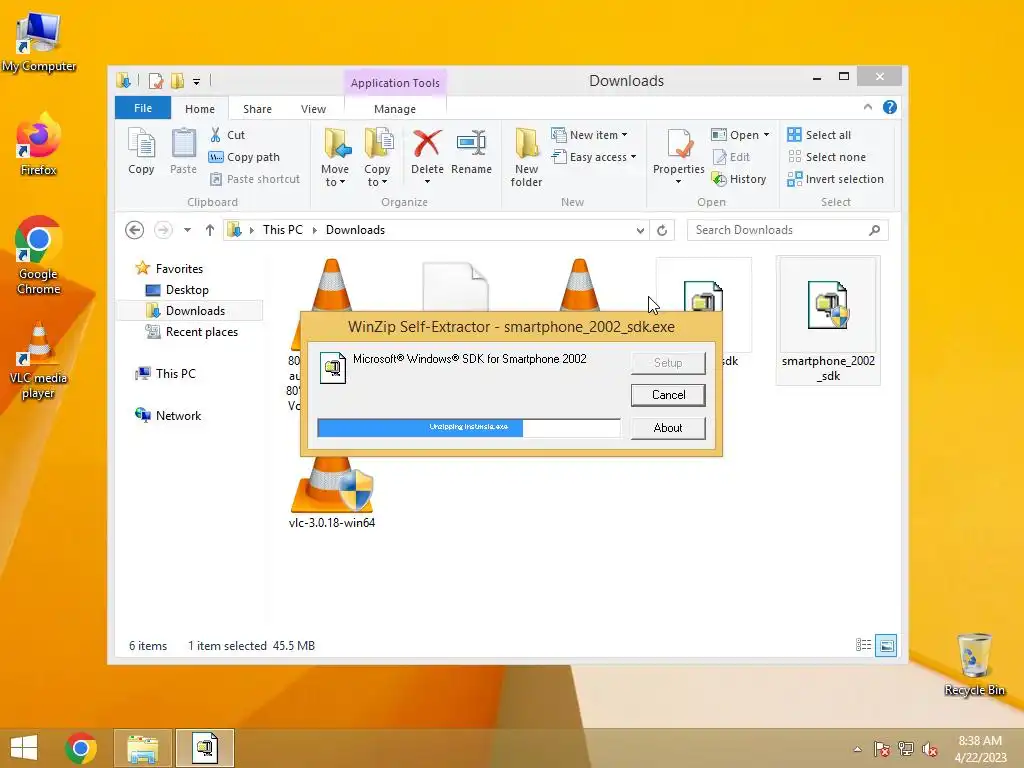Select My Computer desktop icon
The image size is (1024, 768).
(x=39, y=42)
